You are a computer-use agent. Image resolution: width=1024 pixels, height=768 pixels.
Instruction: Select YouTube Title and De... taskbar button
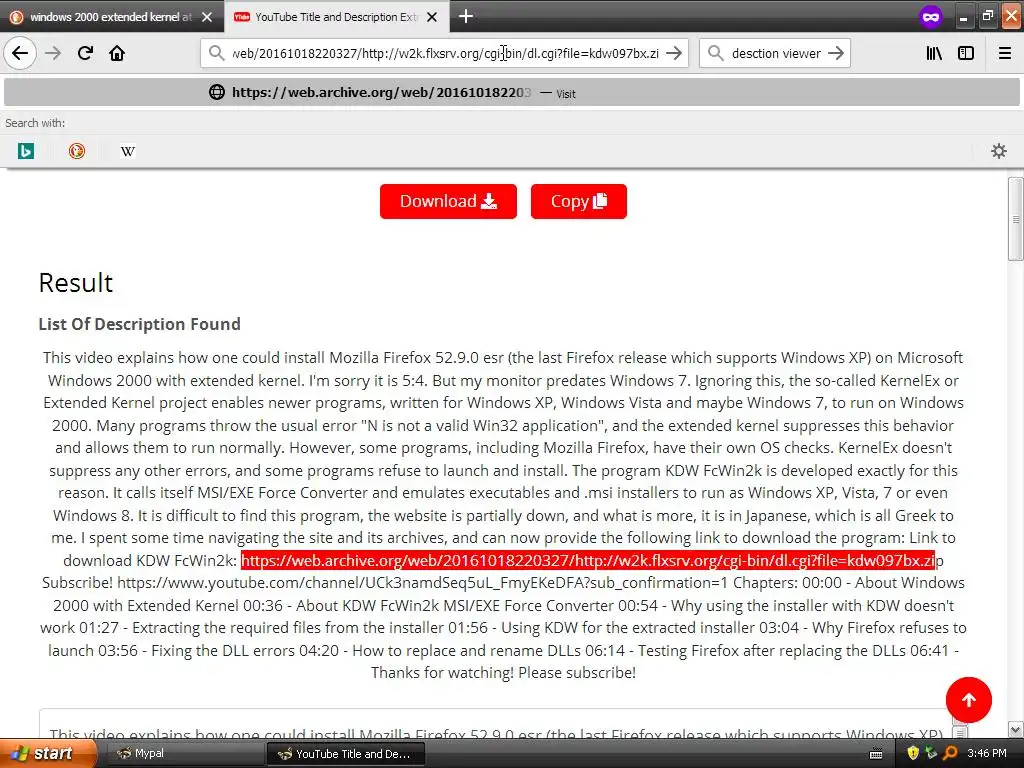345,754
